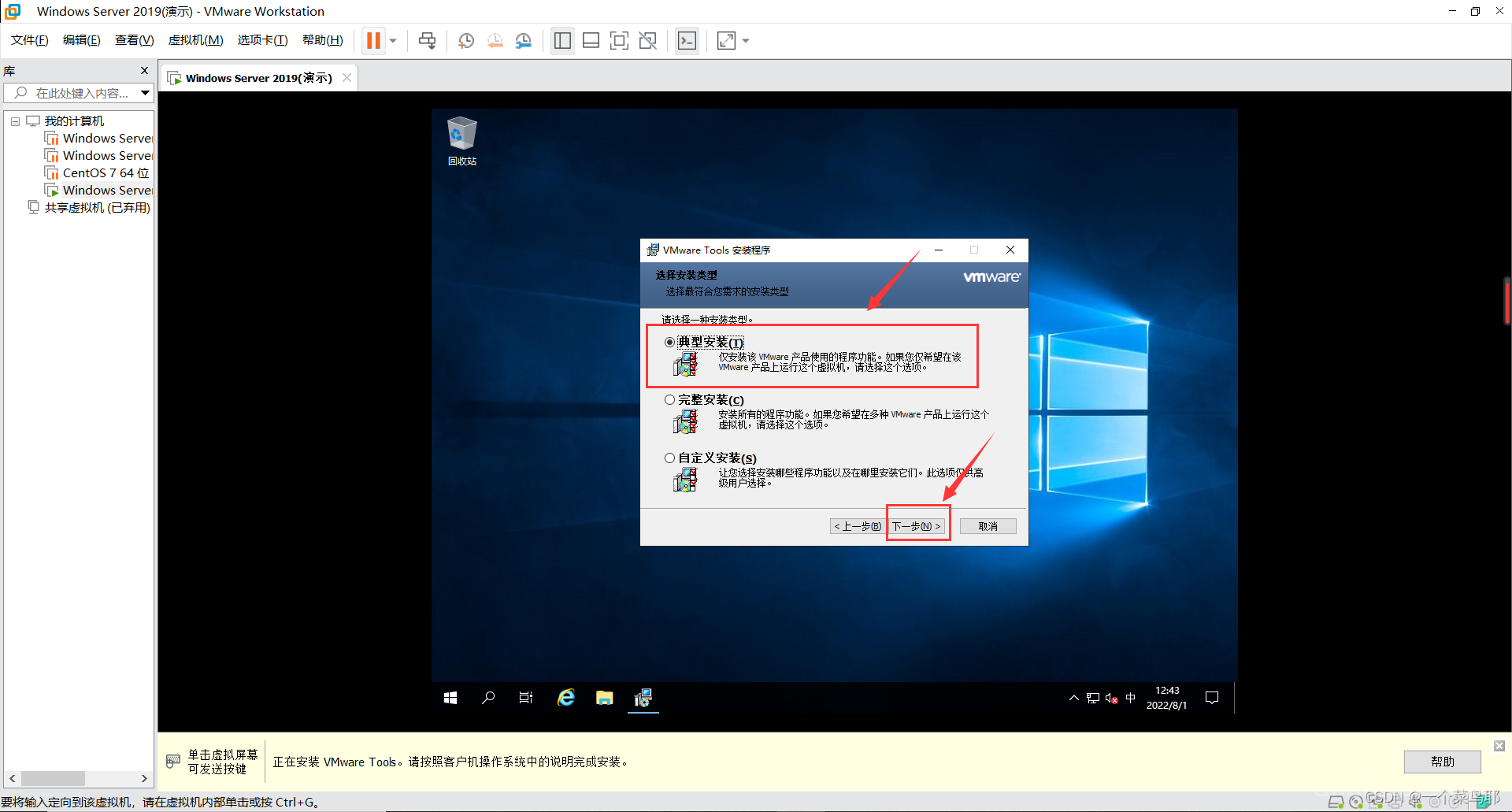
Task: Click the 帮助 button in info bar
Action: [1442, 762]
